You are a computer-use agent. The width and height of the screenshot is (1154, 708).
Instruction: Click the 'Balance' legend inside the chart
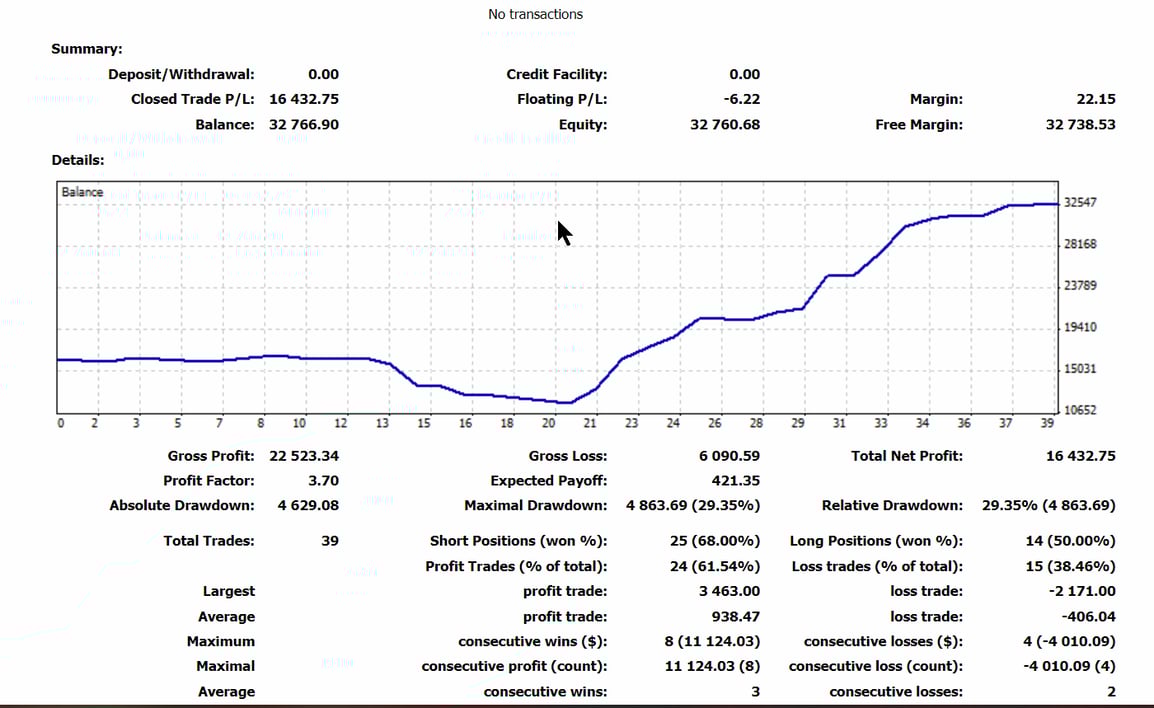click(82, 192)
